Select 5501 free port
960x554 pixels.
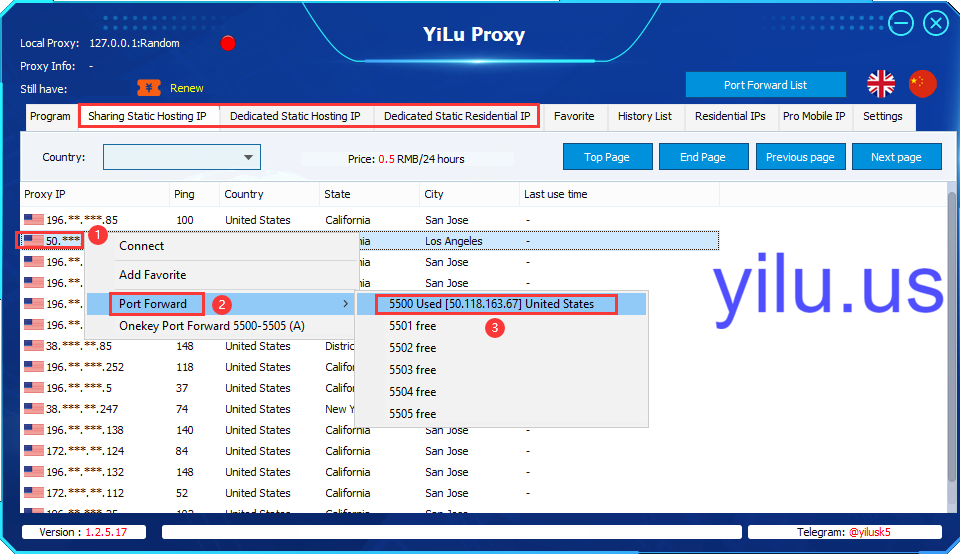pyautogui.click(x=412, y=326)
